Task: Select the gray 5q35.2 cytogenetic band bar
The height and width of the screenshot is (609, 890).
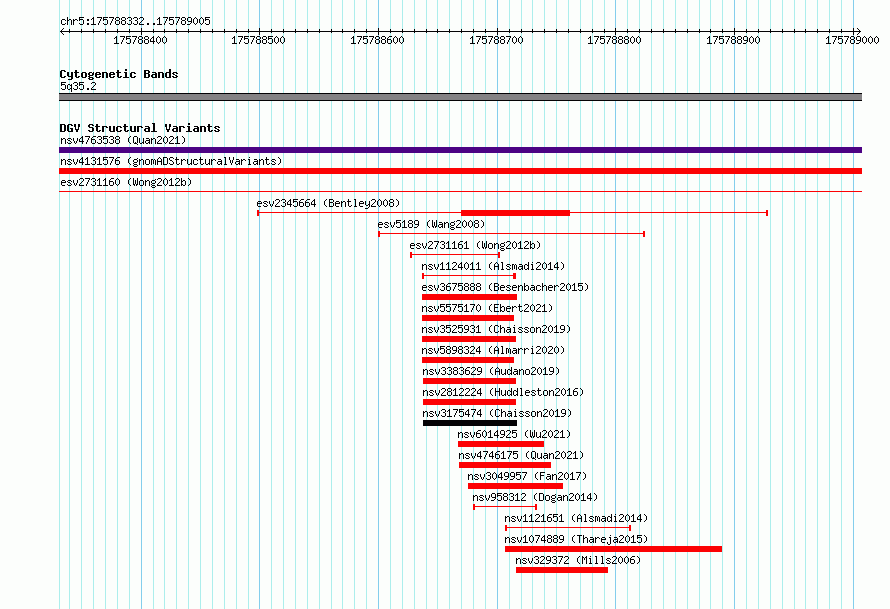Action: pos(460,97)
